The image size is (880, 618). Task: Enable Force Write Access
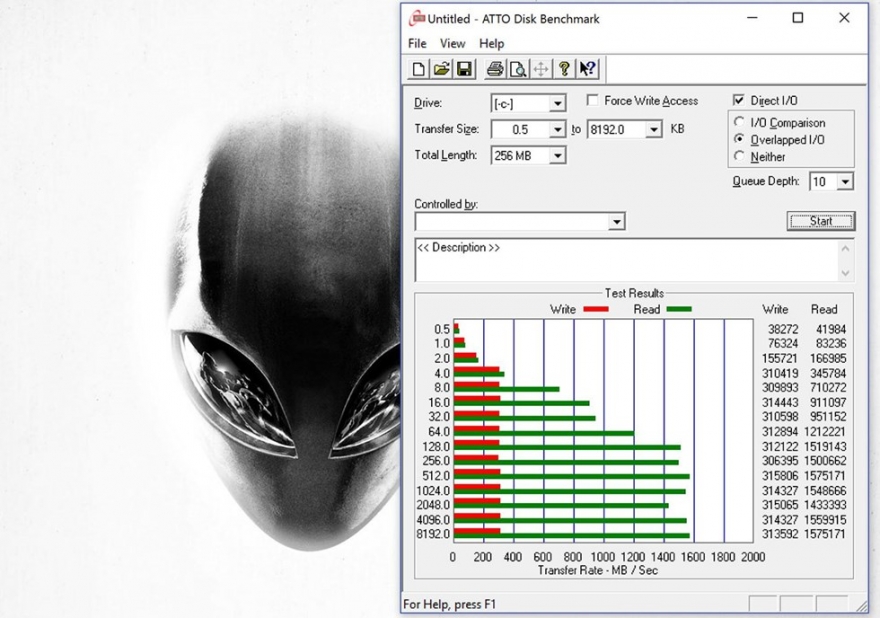pyautogui.click(x=593, y=100)
